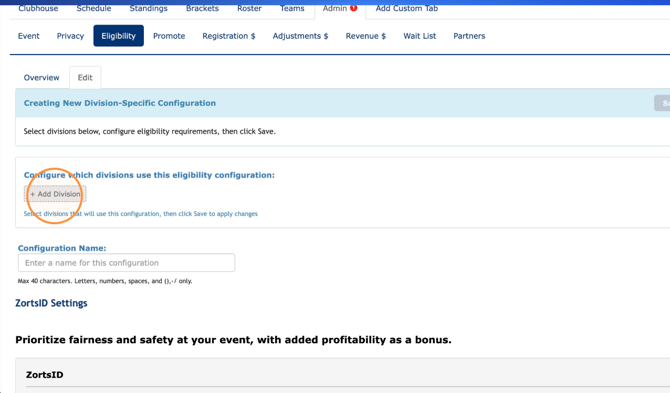Open the Partners section

469,36
